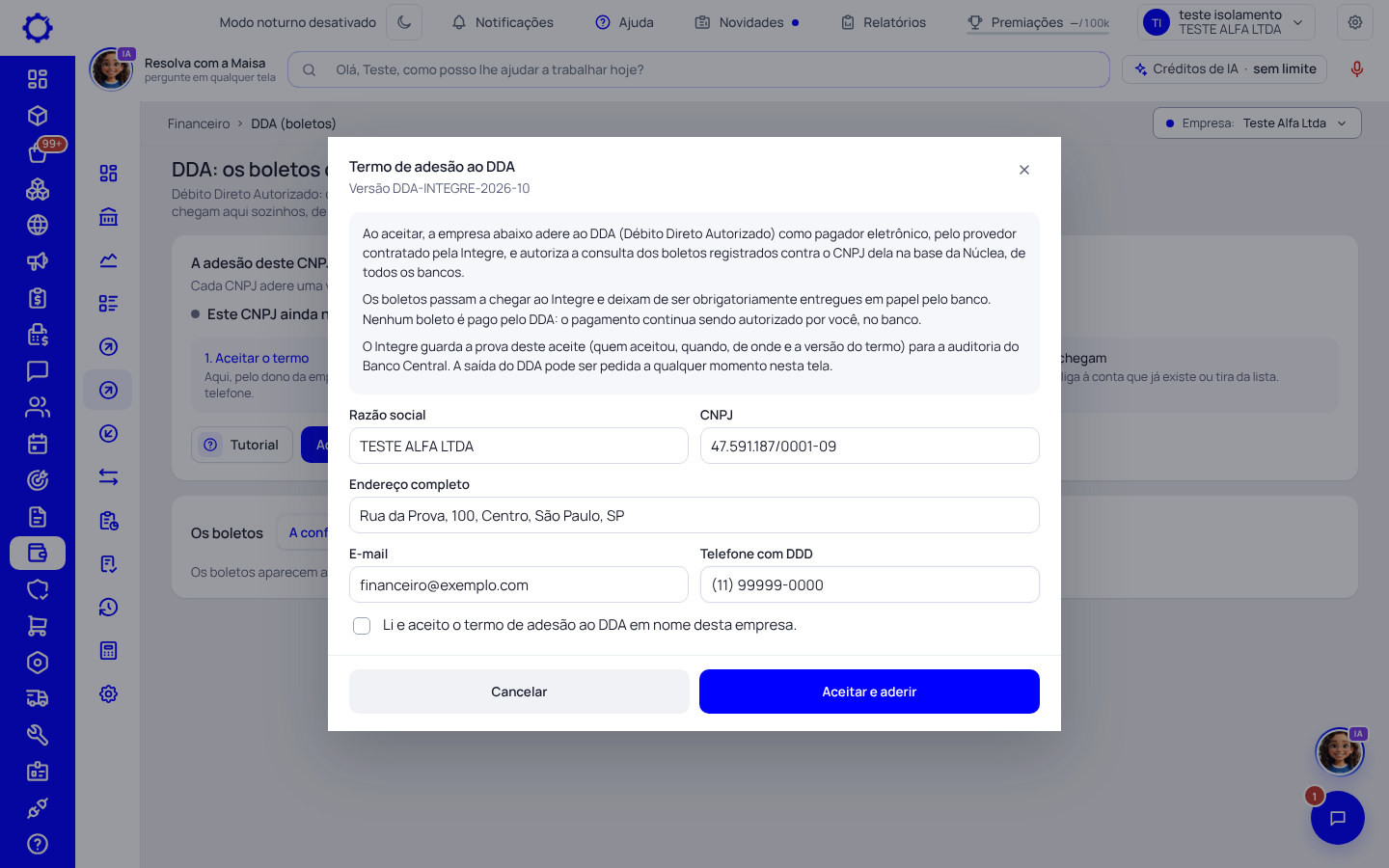Select the highlighted wallet icon in the blue sidebar

(x=38, y=553)
